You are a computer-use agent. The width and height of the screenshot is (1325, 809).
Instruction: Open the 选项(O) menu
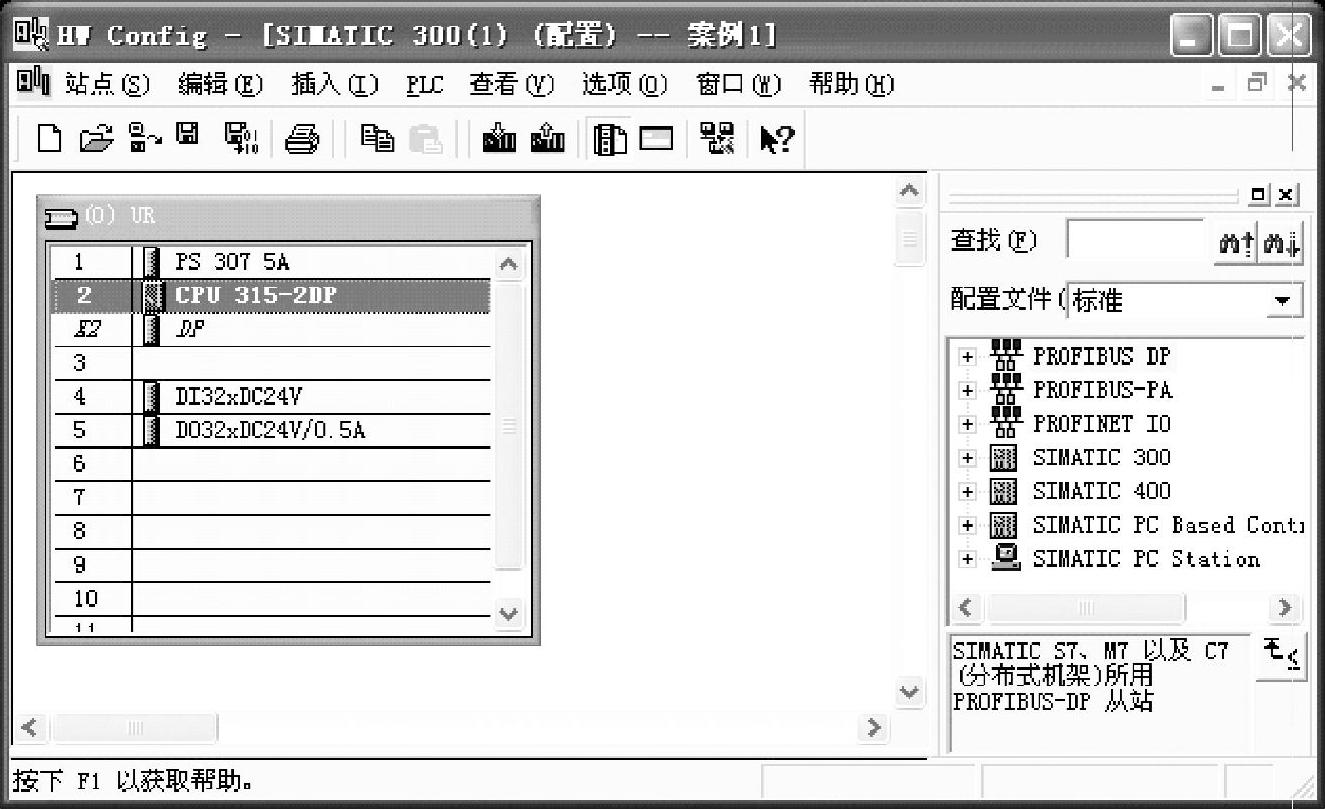click(x=625, y=85)
